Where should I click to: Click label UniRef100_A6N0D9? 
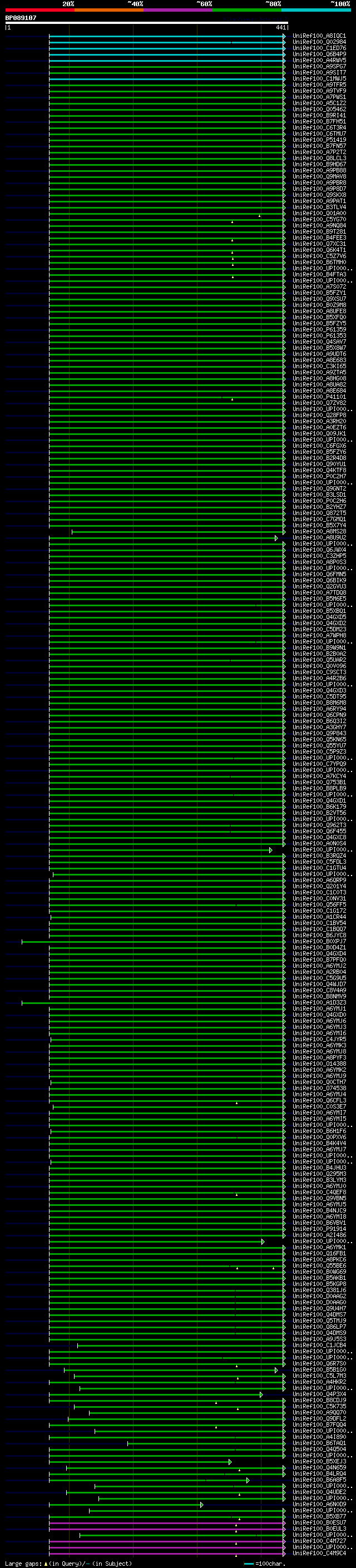click(319, 1504)
